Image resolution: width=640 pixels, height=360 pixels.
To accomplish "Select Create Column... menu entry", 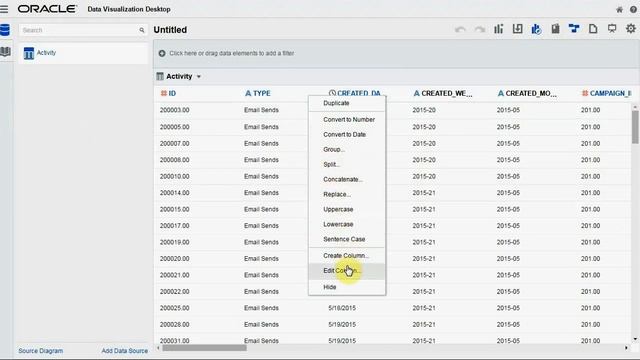I will coord(347,256).
